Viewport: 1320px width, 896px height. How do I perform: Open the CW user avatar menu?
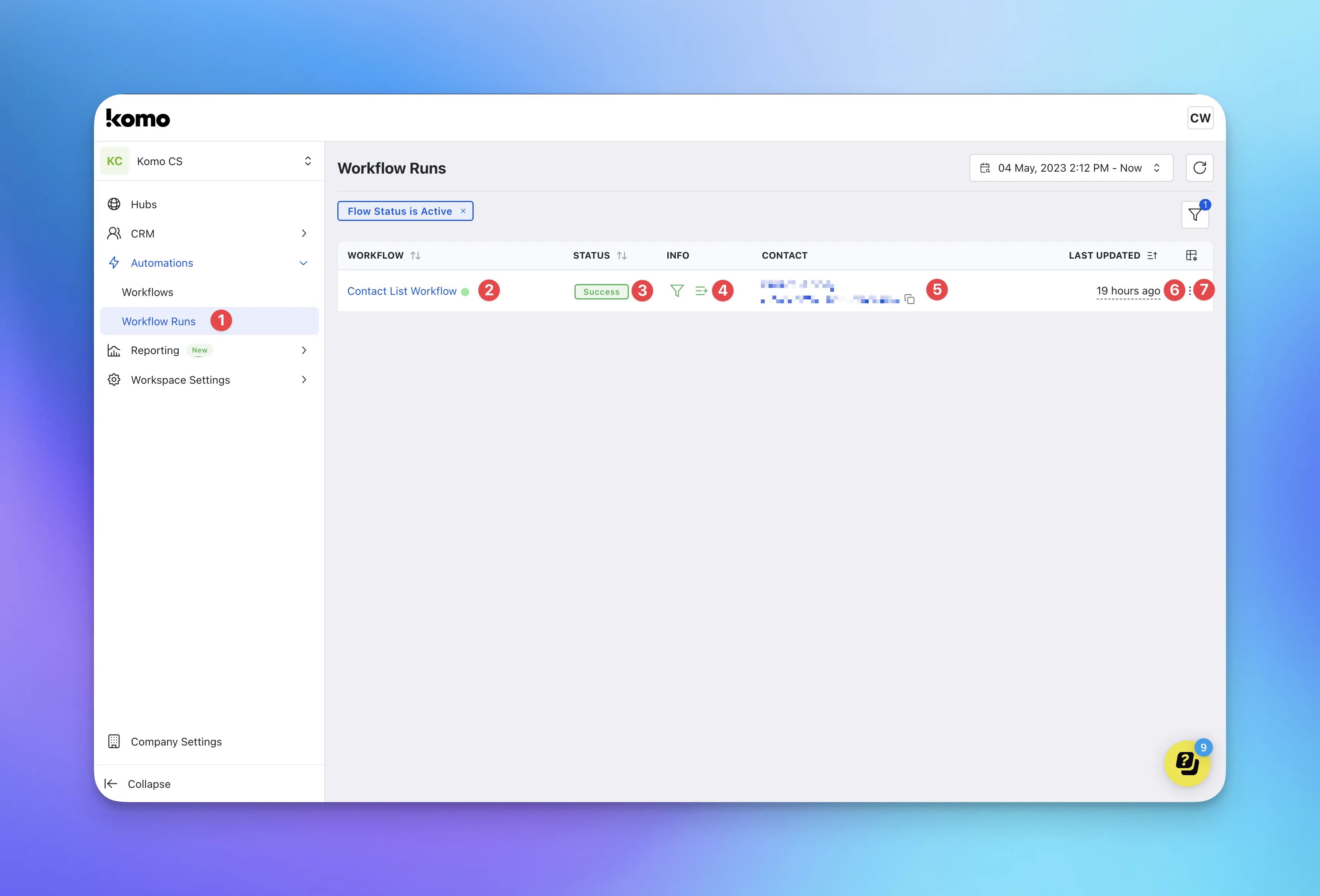(x=1199, y=118)
